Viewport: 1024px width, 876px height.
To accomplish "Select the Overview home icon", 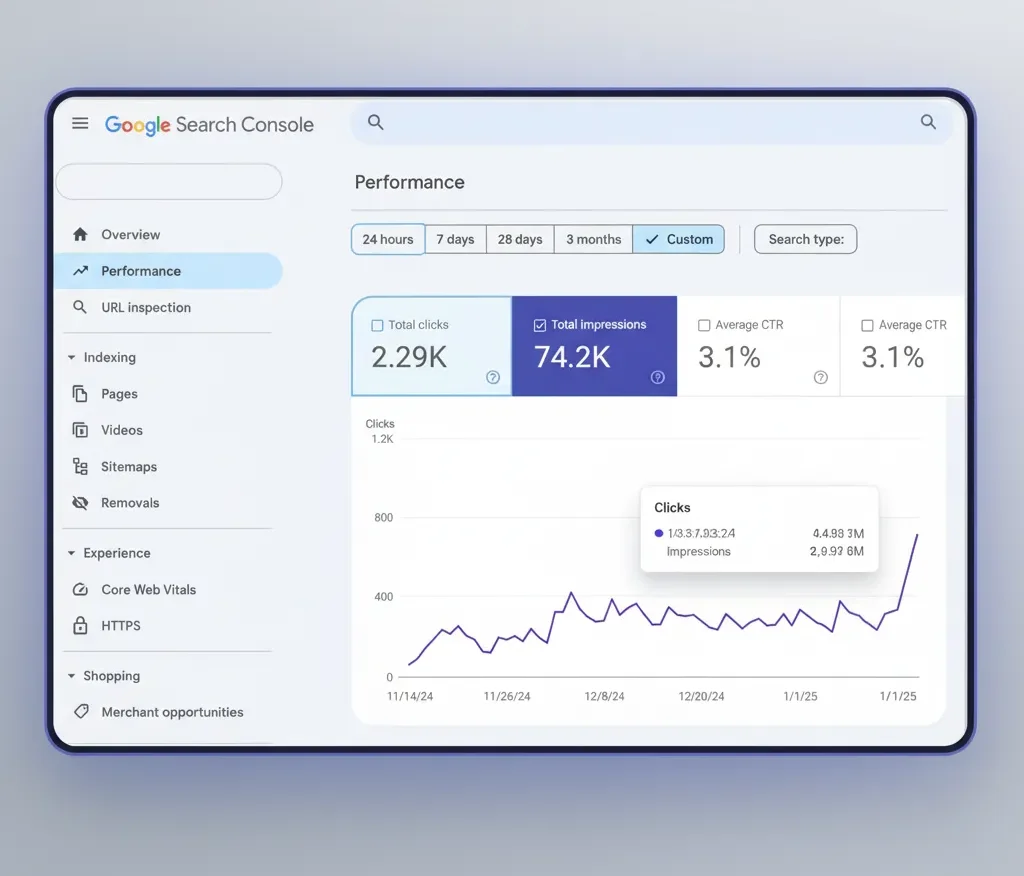I will pos(80,234).
